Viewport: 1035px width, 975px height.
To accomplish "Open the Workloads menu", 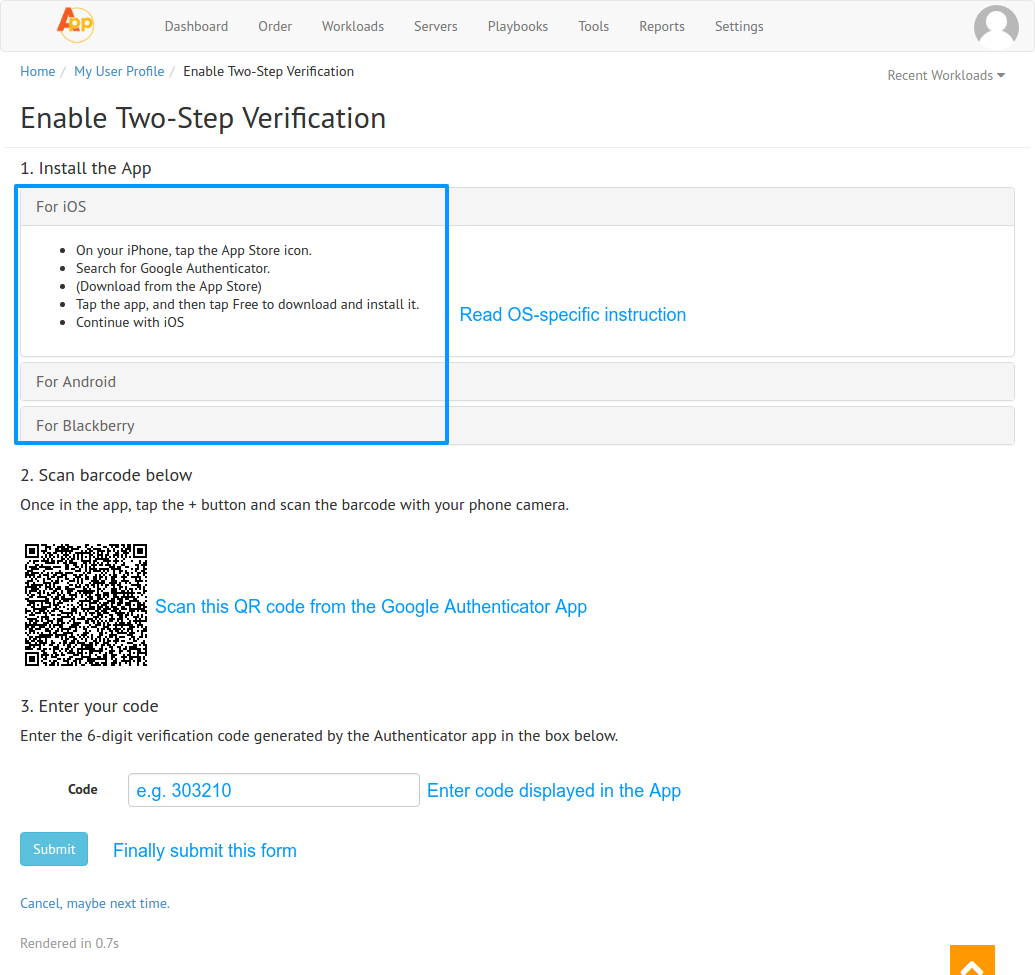I will coord(352,26).
